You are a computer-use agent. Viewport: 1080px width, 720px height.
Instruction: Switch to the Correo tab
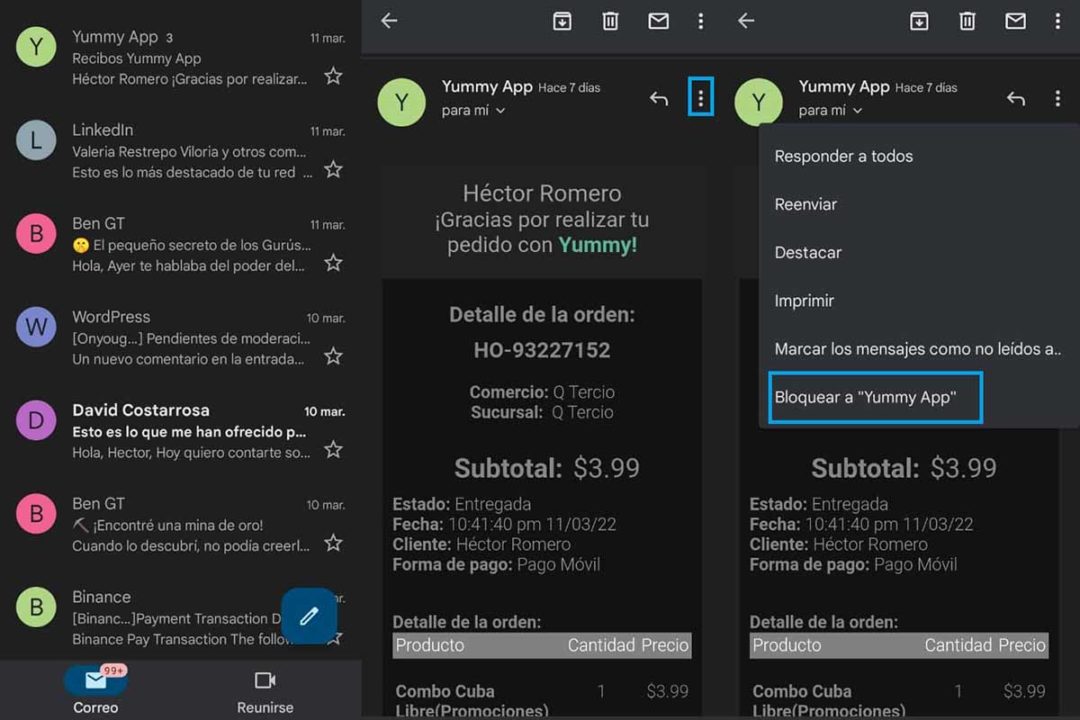tap(96, 690)
